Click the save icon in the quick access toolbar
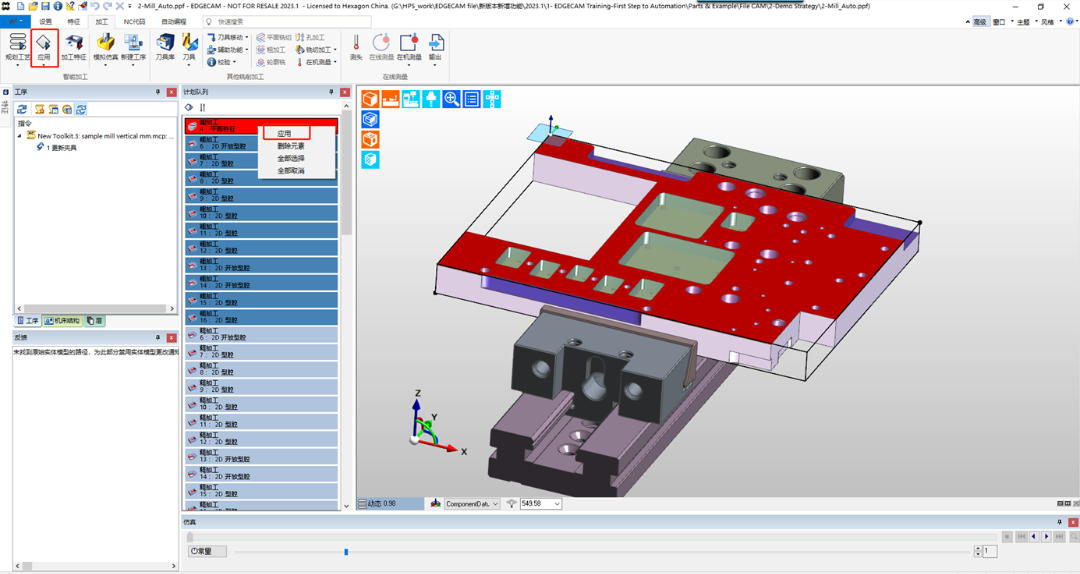This screenshot has height=574, width=1080. (45, 6)
